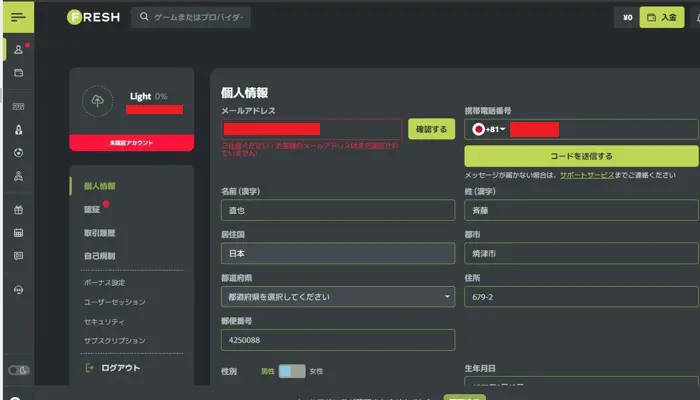
Task: Select 取引履歴 in the account menu
Action: coord(100,233)
